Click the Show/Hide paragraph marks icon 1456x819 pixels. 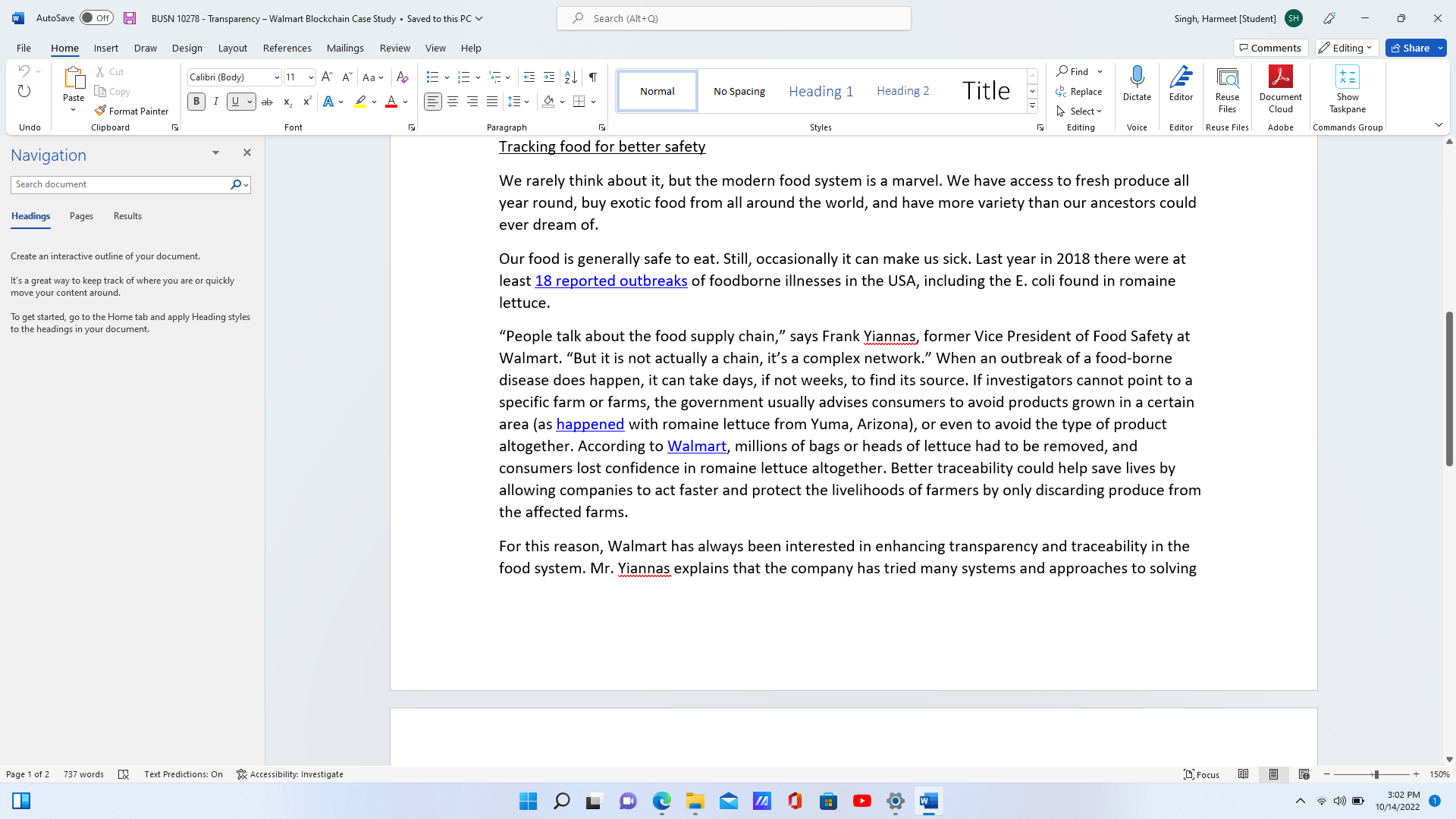(x=593, y=77)
